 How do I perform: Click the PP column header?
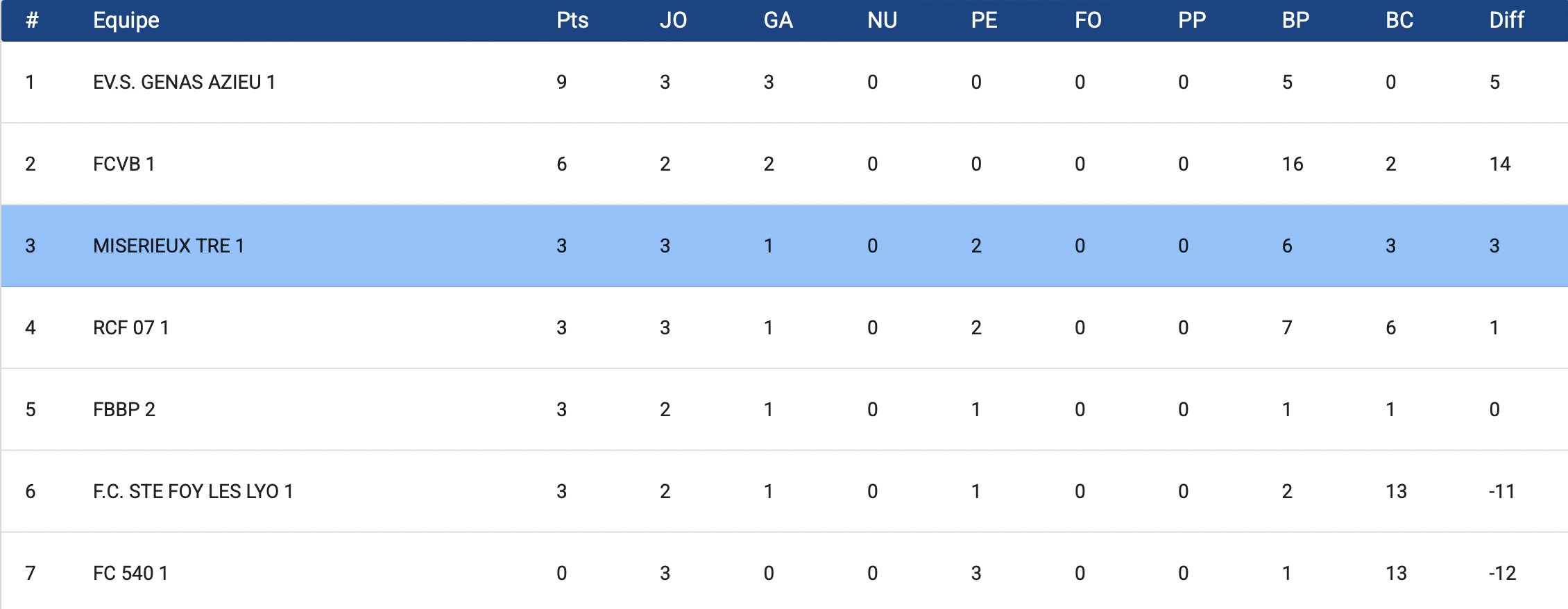(1192, 20)
